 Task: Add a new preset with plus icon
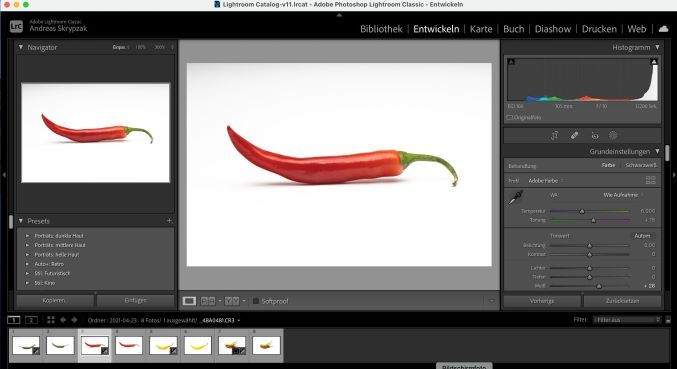169,221
